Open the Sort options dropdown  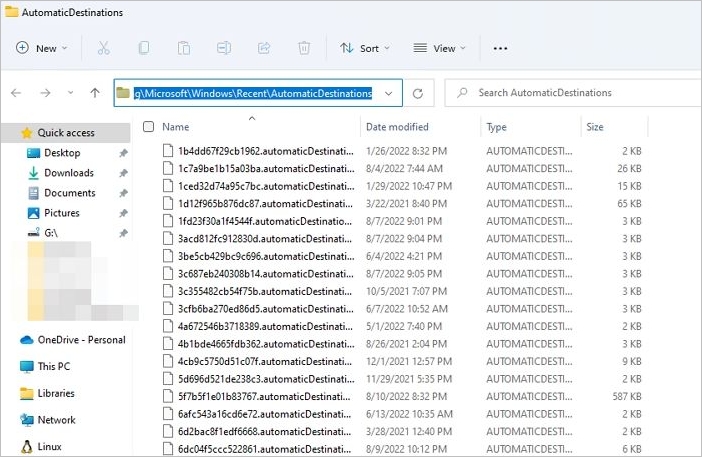point(365,48)
